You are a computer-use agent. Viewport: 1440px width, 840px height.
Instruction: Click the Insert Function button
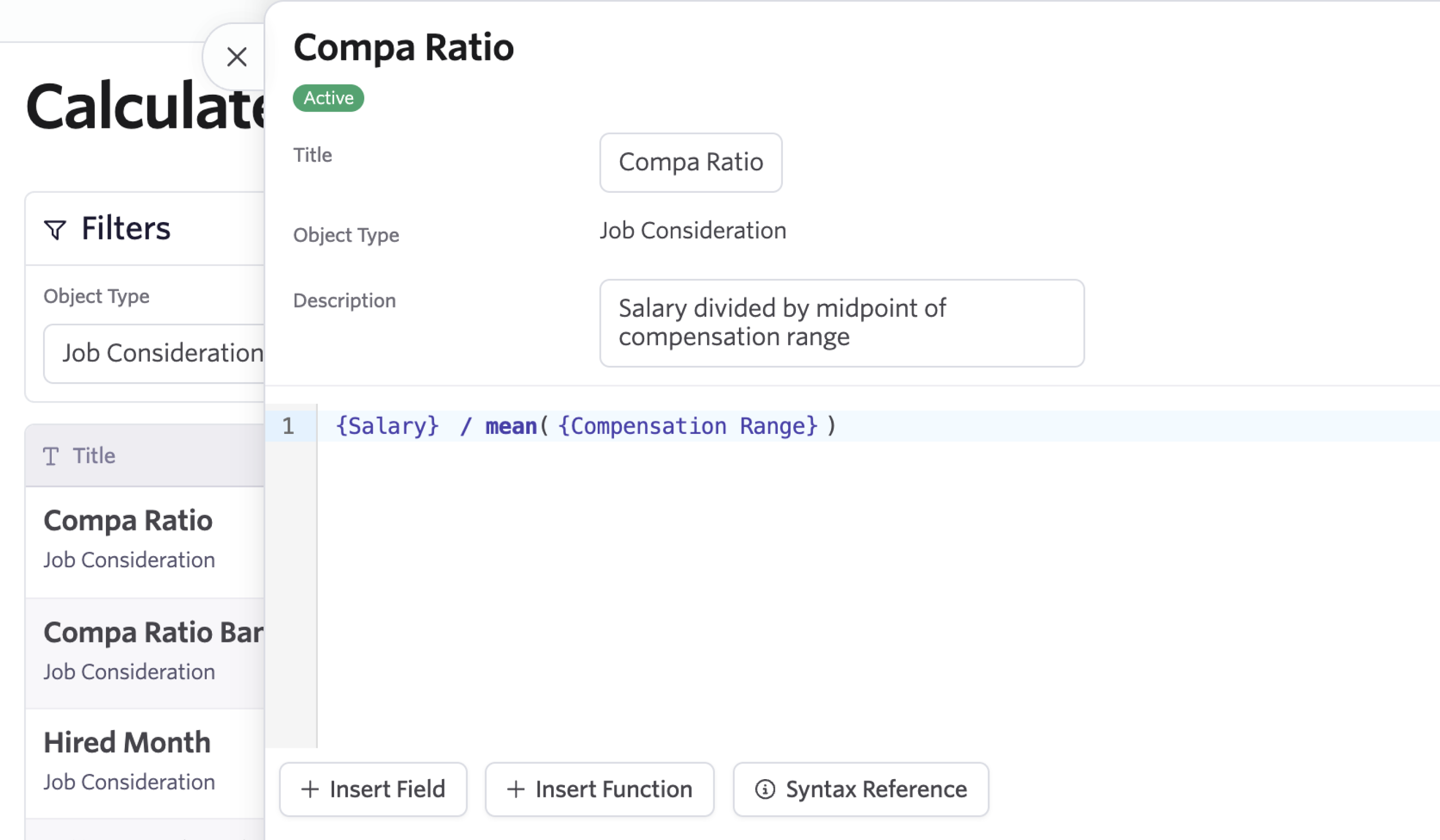(599, 789)
